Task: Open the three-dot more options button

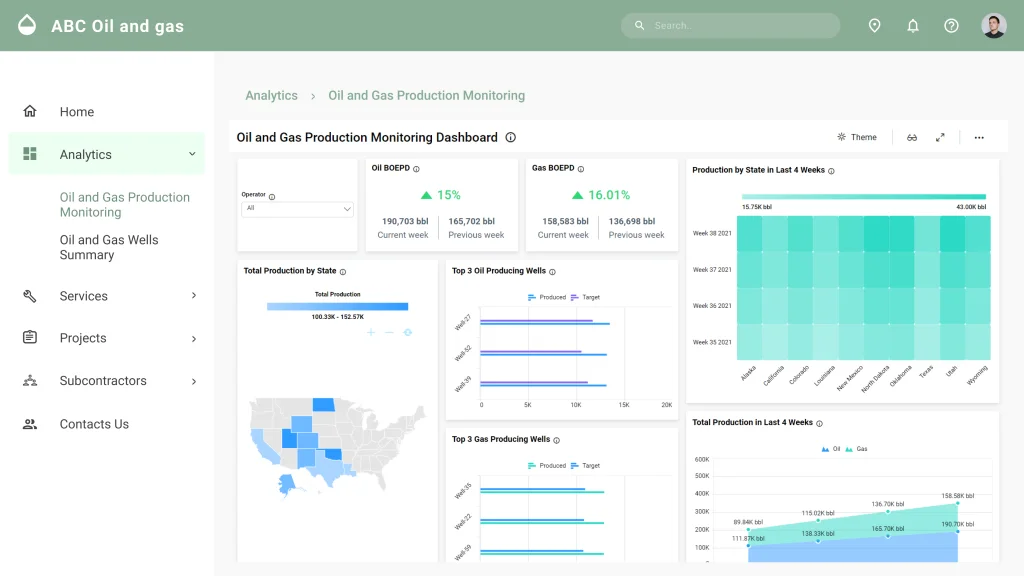Action: point(978,137)
